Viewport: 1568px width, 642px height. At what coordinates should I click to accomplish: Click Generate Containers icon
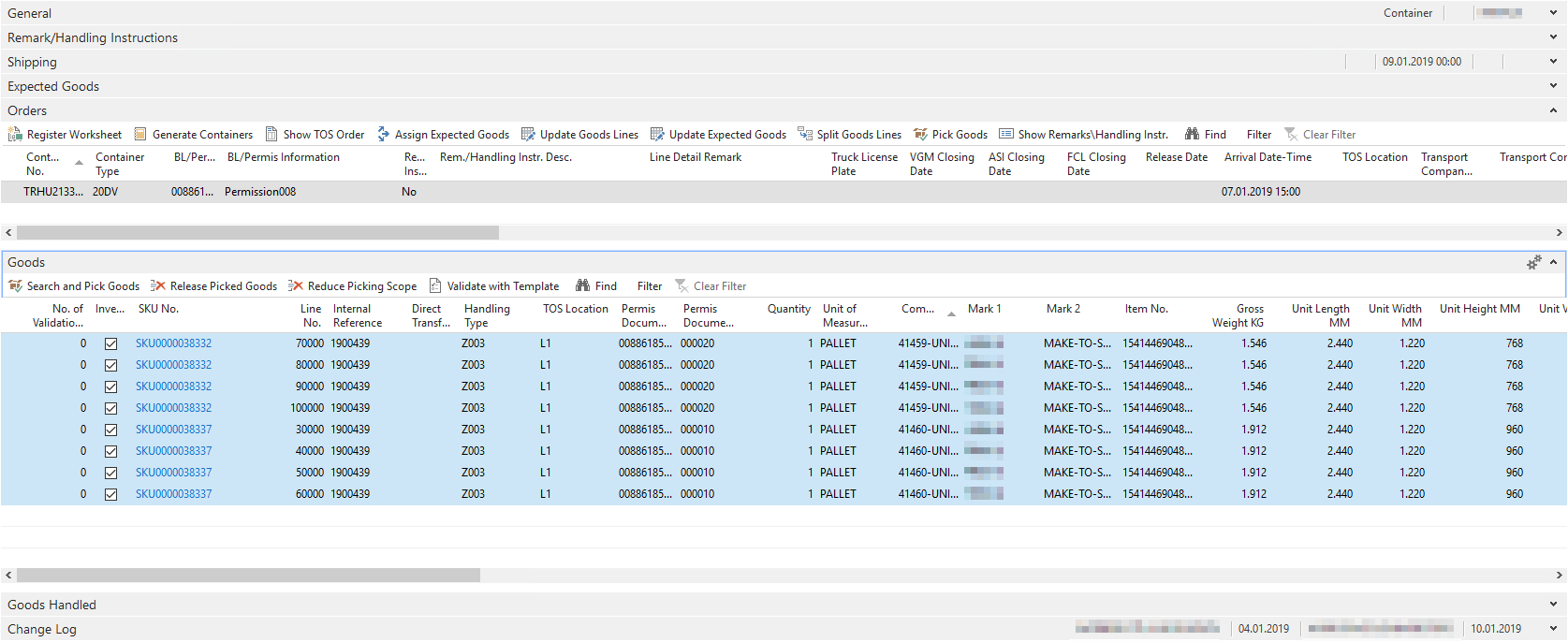tap(140, 135)
